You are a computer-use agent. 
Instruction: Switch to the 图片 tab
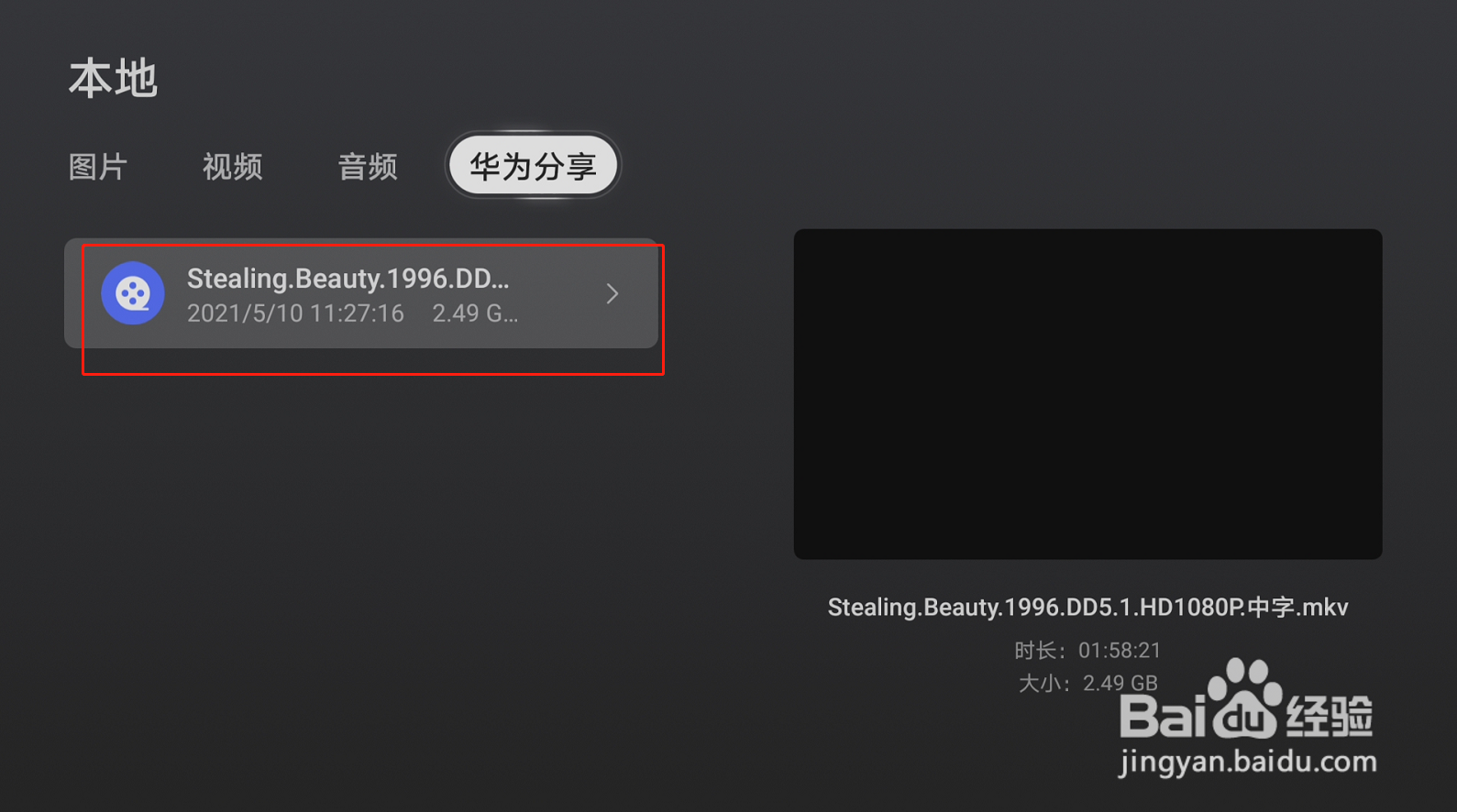point(98,167)
